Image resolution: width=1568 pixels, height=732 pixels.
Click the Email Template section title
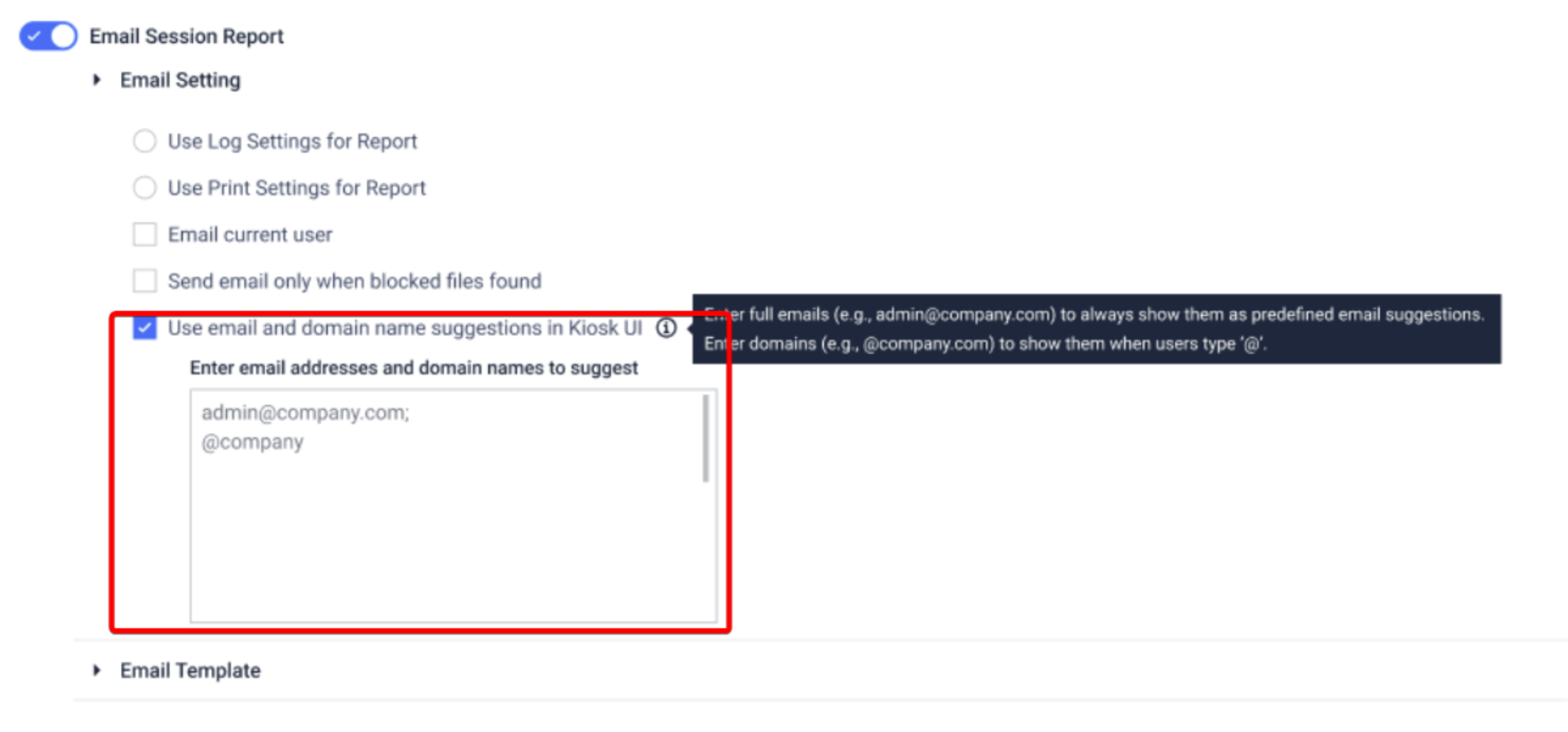[190, 671]
